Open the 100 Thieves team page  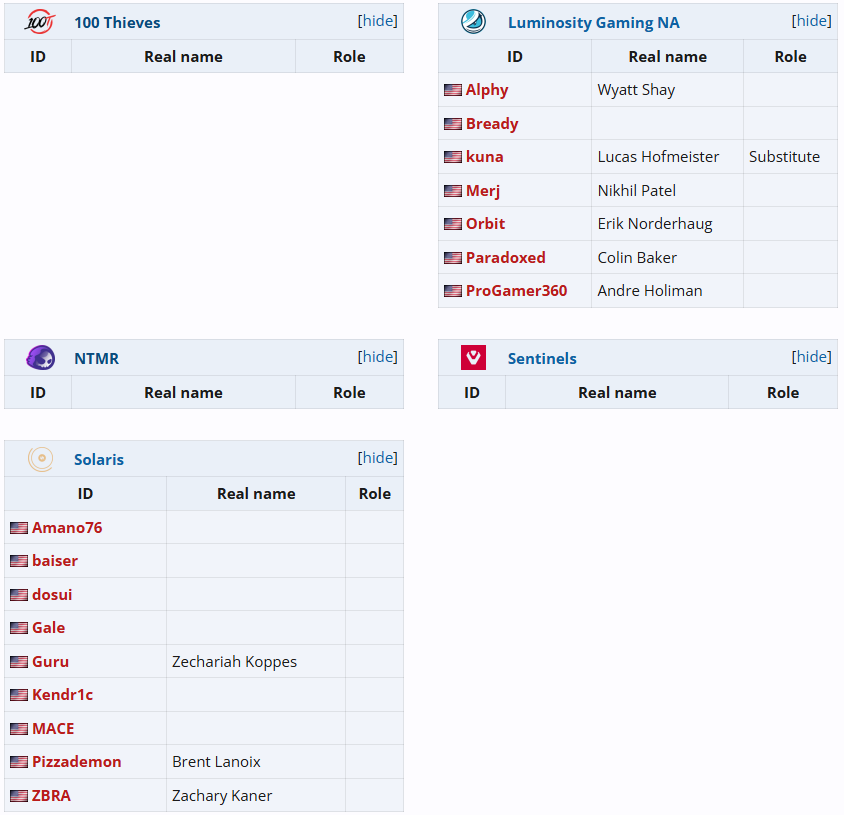(x=117, y=23)
